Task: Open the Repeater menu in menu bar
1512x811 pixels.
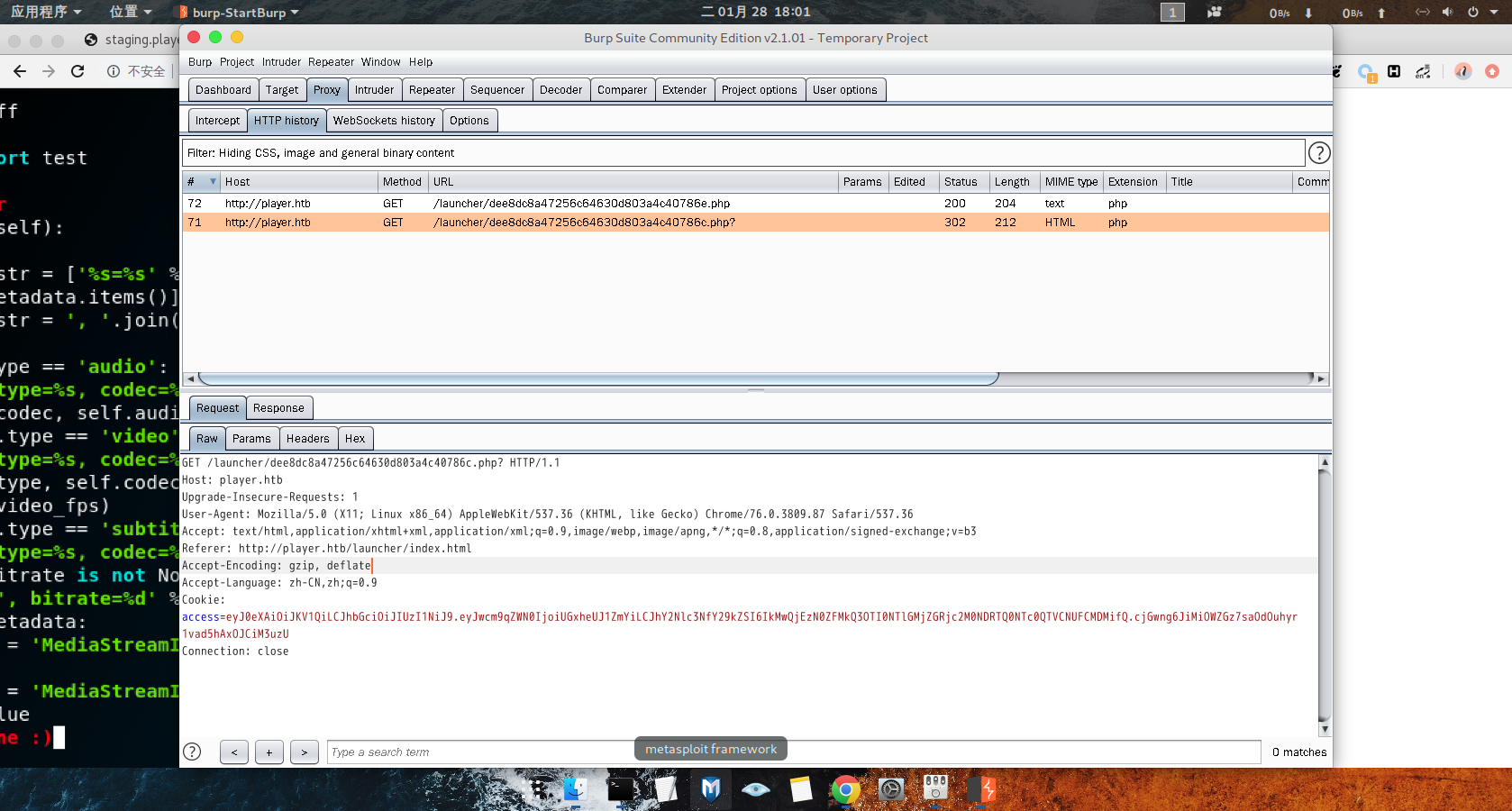Action: point(331,62)
